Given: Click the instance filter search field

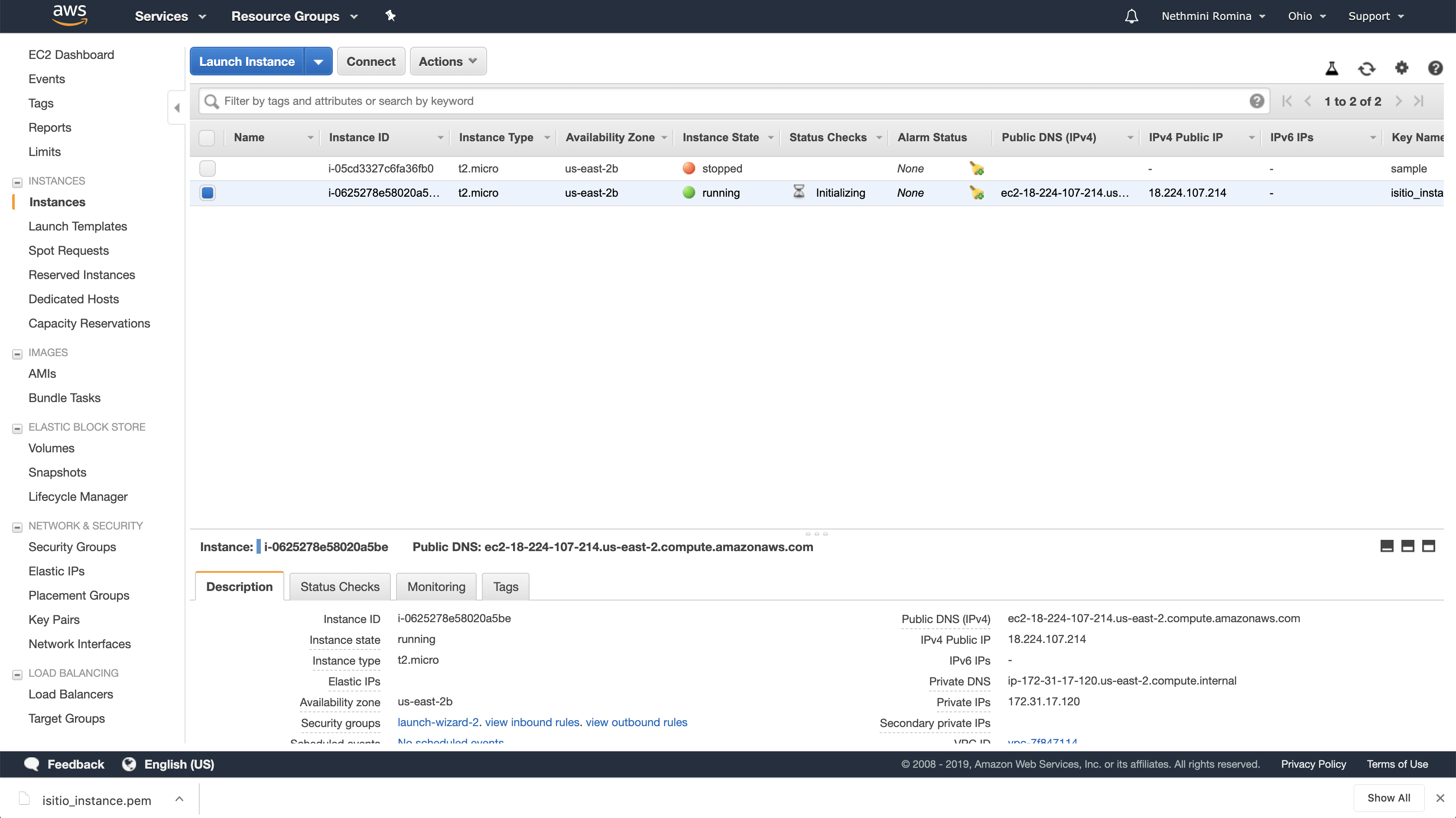Looking at the screenshot, I should tap(734, 101).
